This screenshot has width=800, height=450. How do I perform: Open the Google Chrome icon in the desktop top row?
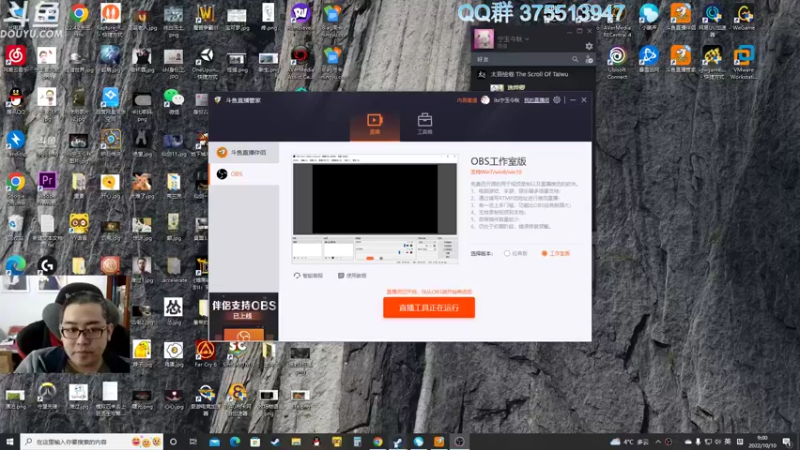click(79, 19)
